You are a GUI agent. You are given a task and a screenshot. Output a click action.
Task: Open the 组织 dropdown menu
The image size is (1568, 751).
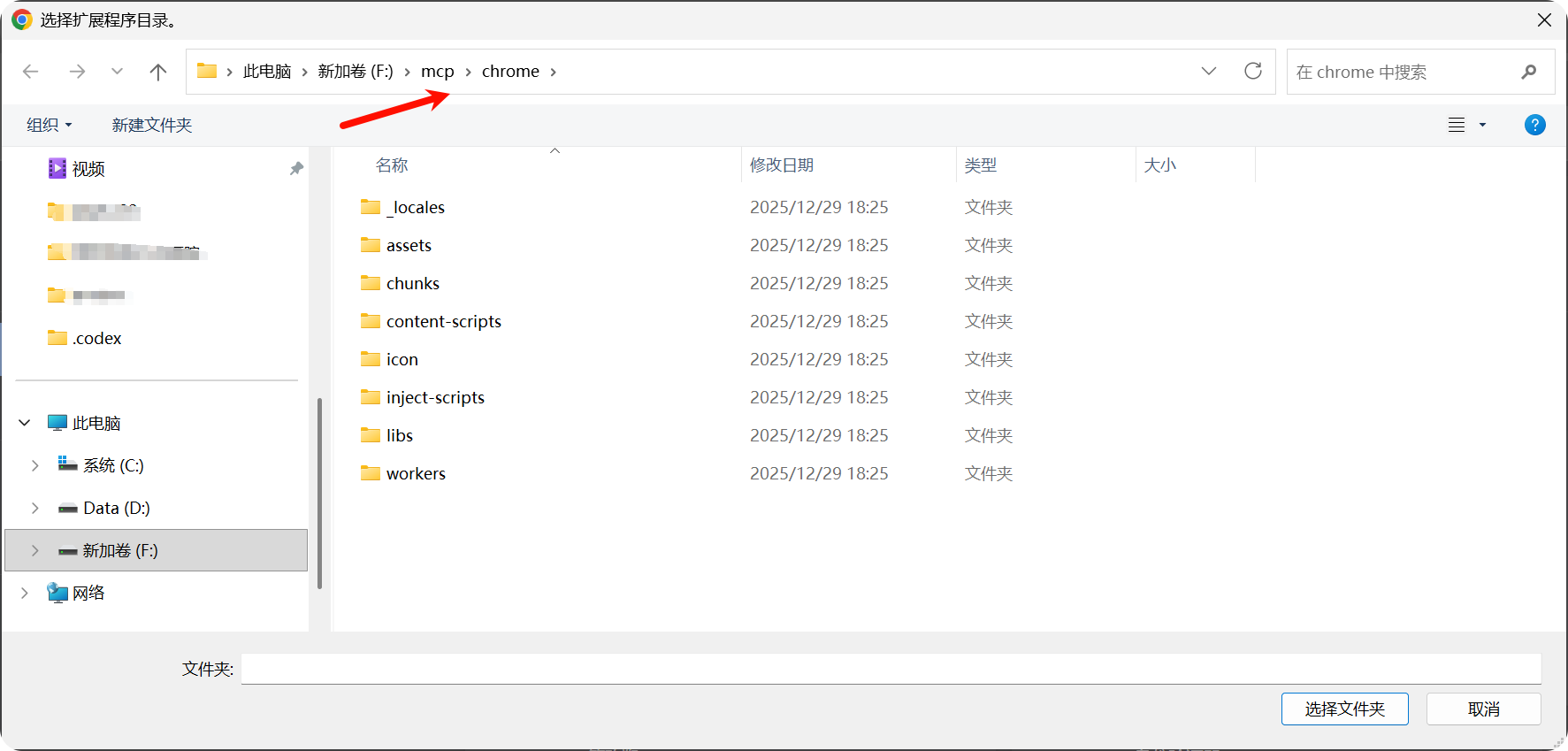click(x=49, y=125)
